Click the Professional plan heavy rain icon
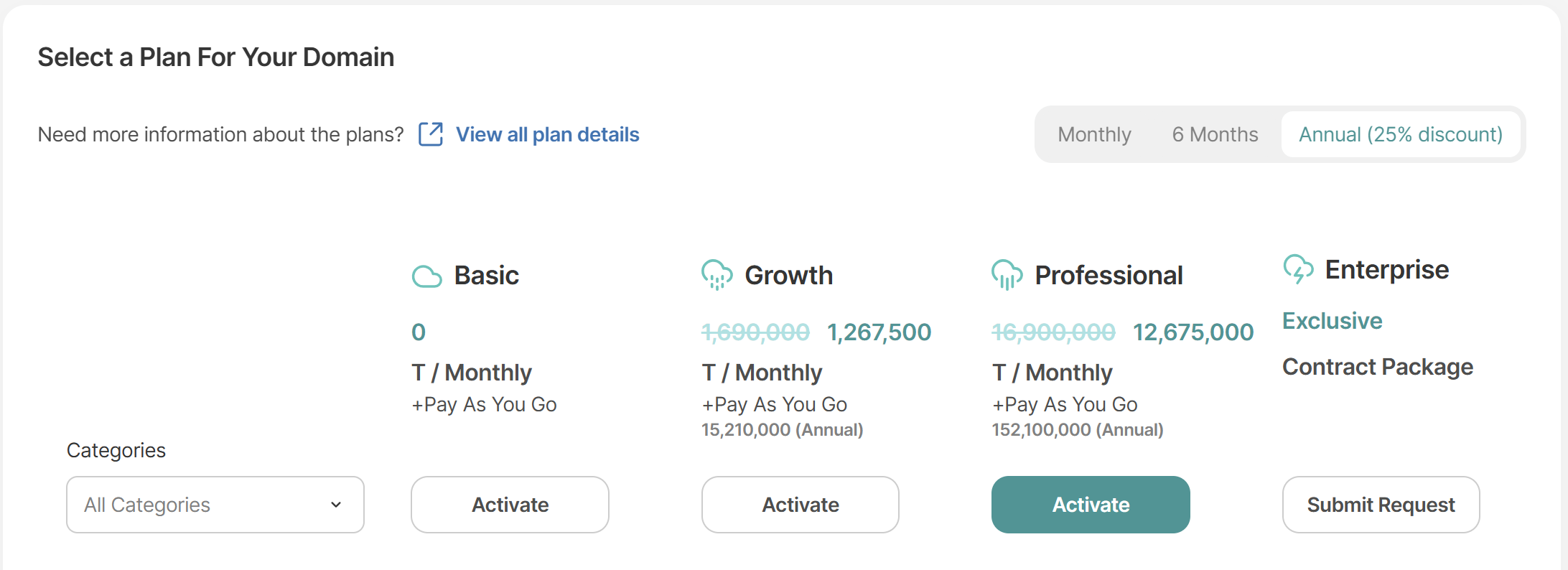The height and width of the screenshot is (570, 1568). pos(1007,275)
